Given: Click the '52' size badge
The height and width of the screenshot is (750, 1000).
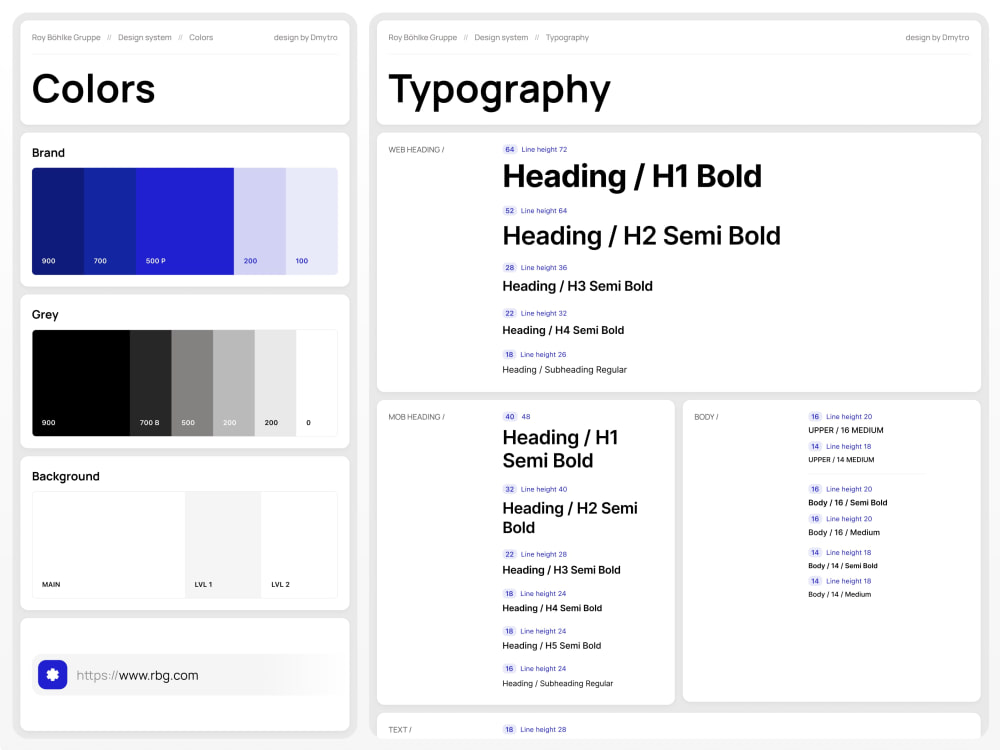Looking at the screenshot, I should [509, 210].
